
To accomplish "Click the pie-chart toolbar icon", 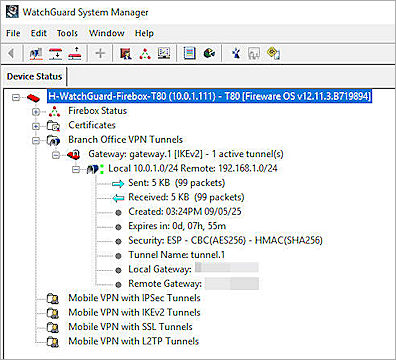I will pos(209,53).
